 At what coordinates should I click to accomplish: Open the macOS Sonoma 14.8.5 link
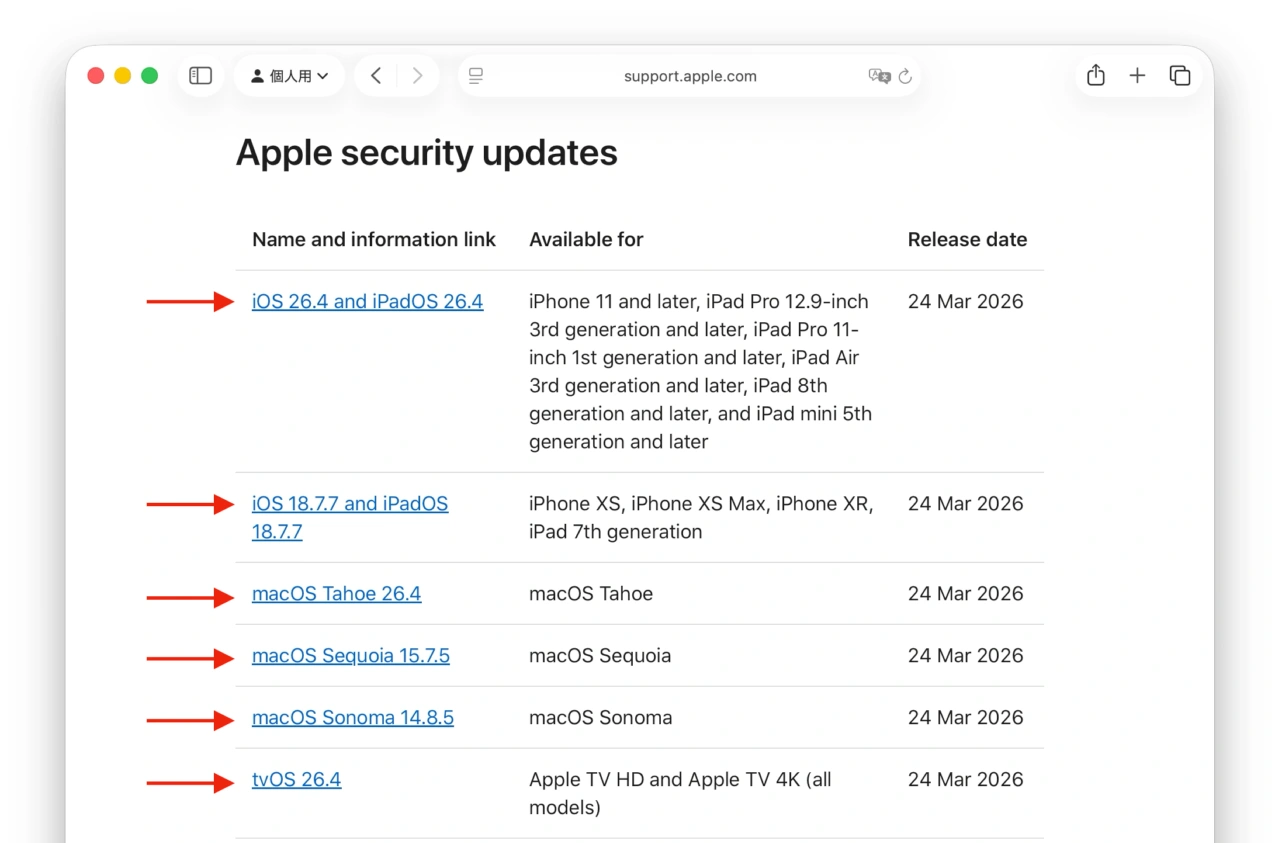pyautogui.click(x=352, y=718)
